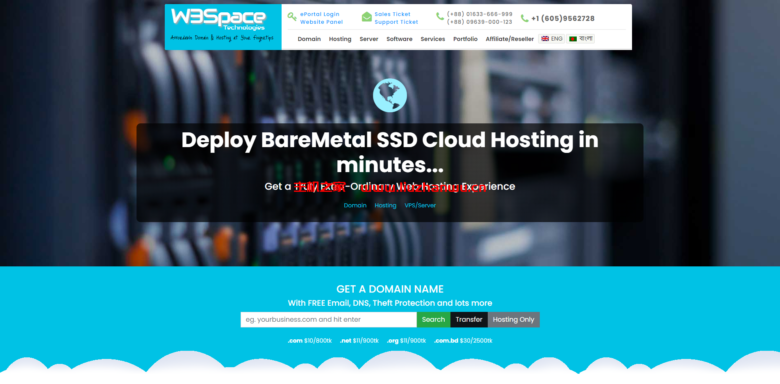Click the blue globe icon in the hero banner
780x384 pixels.
(x=390, y=95)
